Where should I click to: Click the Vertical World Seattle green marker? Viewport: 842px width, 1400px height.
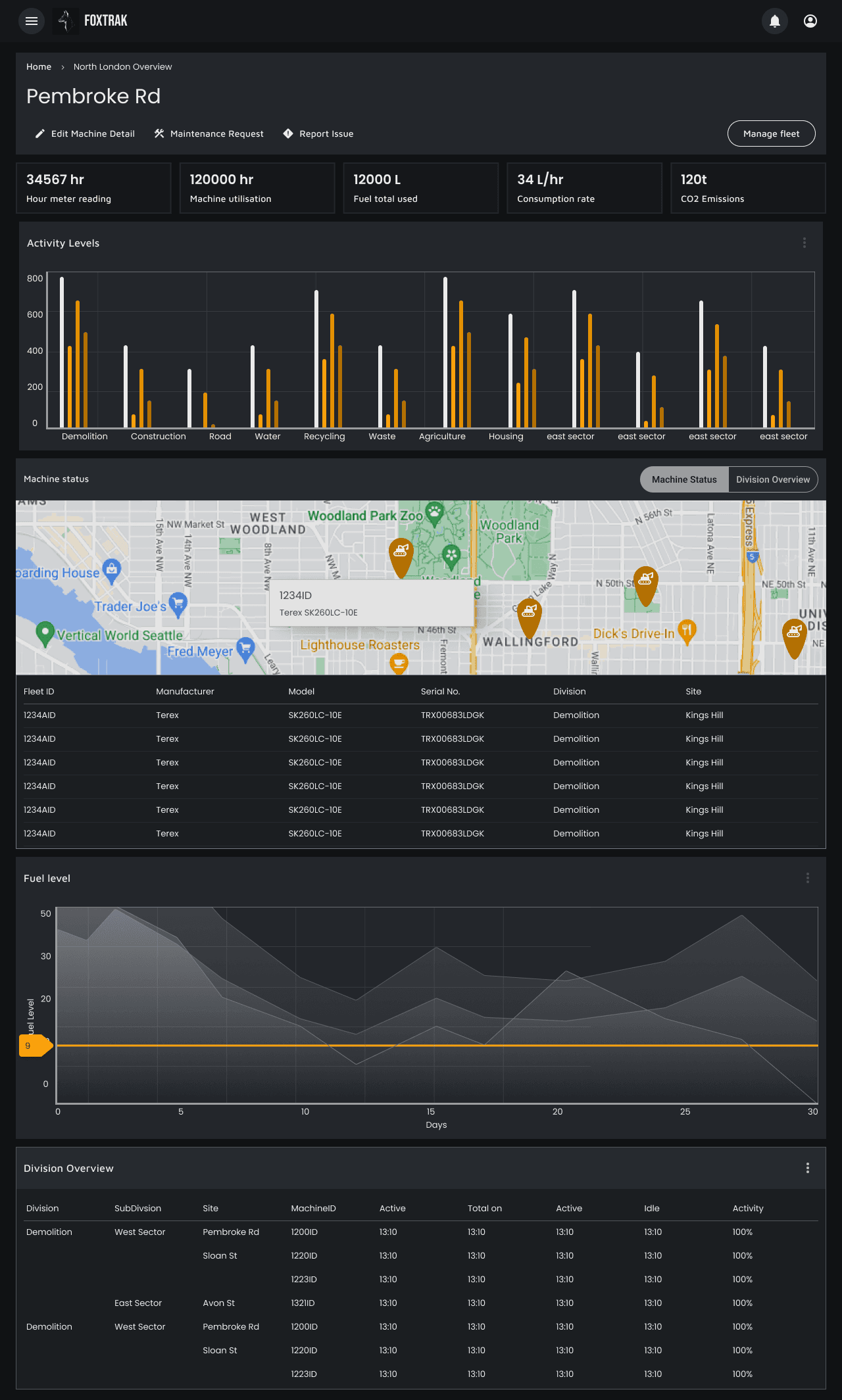(x=45, y=634)
